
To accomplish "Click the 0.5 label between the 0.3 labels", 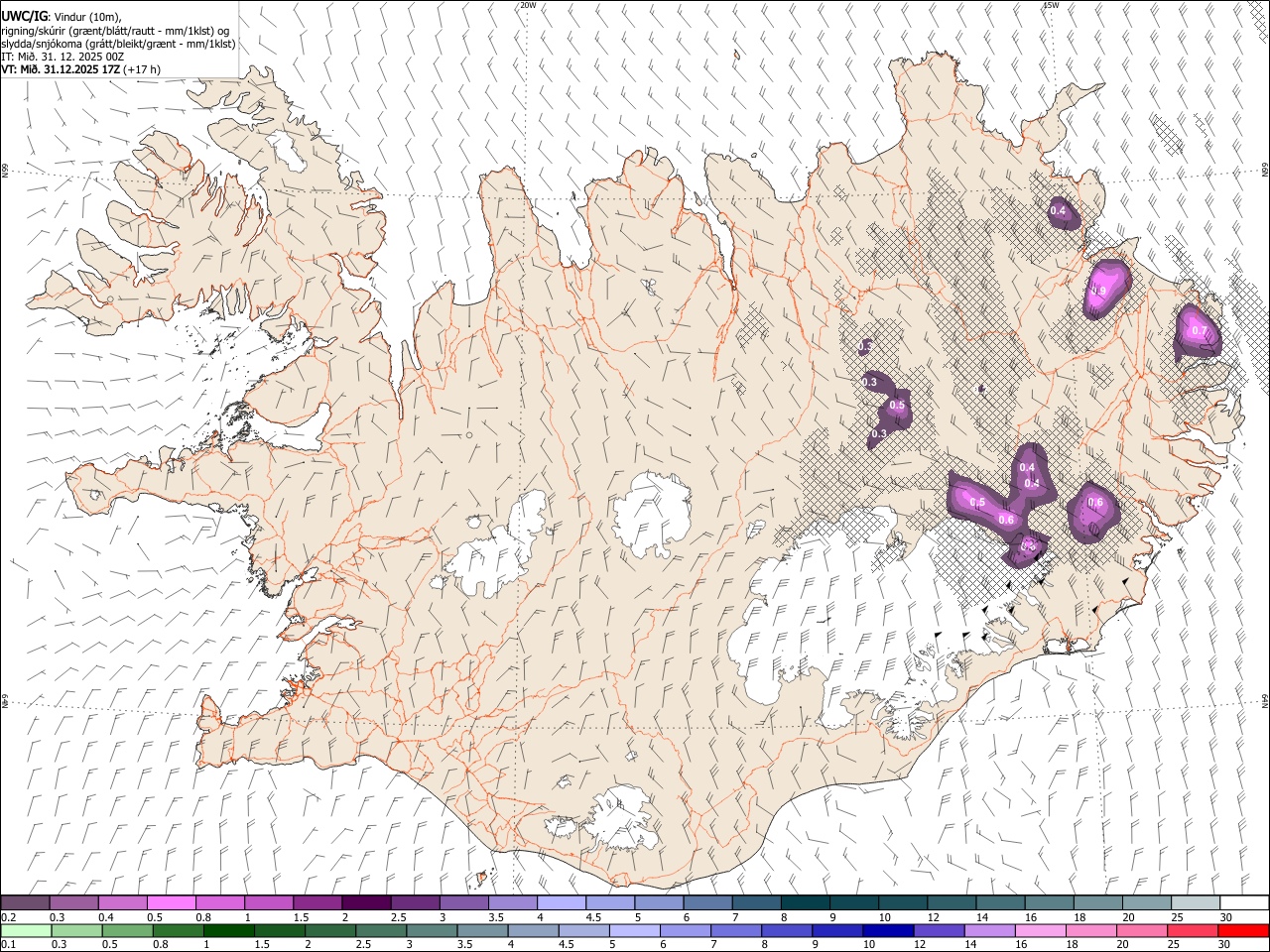I will click(897, 406).
